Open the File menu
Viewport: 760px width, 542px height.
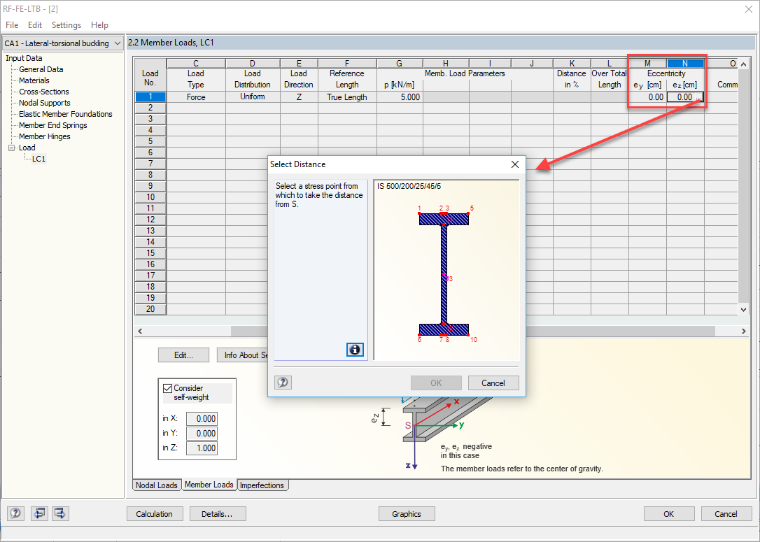12,25
